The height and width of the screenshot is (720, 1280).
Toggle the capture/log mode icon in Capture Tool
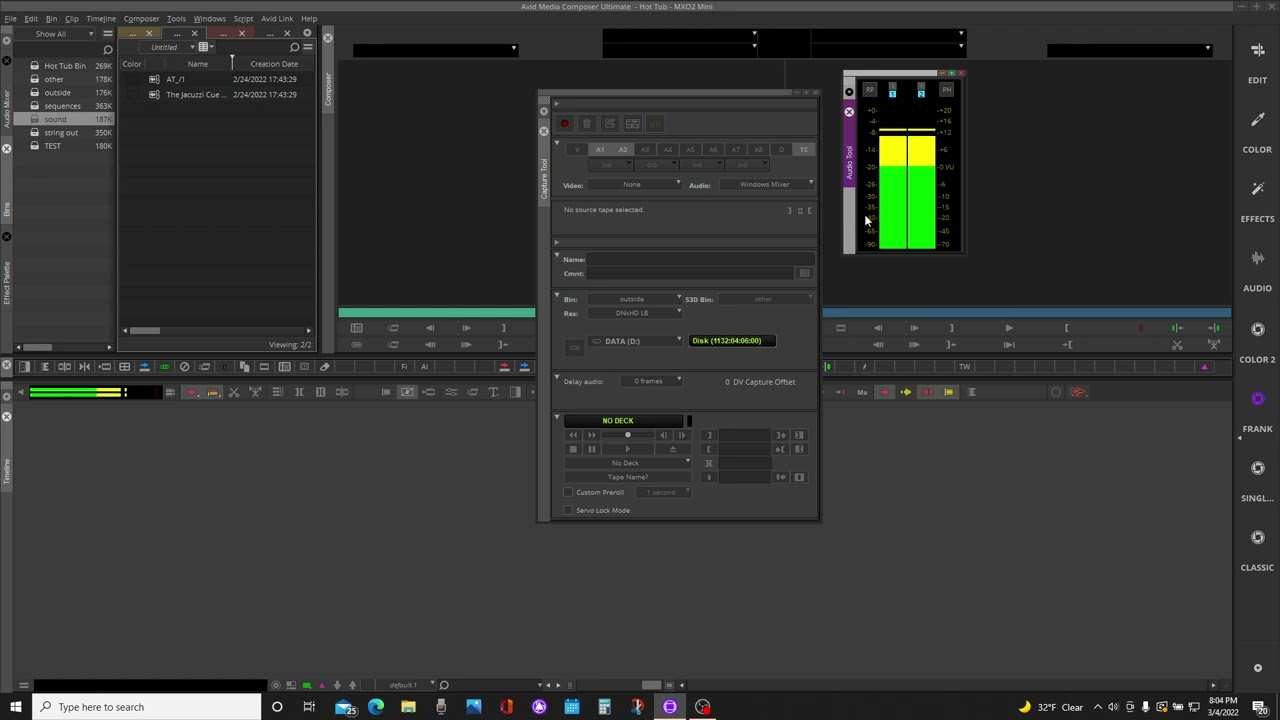[x=610, y=123]
